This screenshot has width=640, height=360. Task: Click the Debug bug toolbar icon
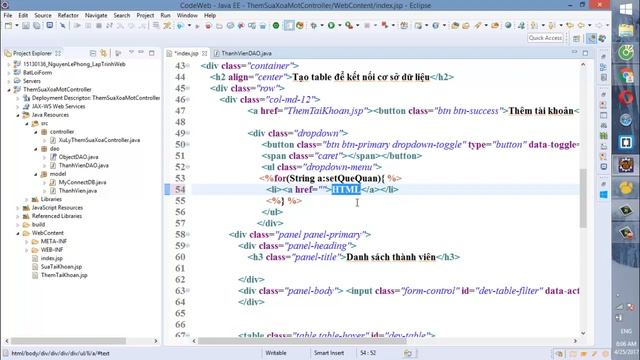click(x=314, y=26)
